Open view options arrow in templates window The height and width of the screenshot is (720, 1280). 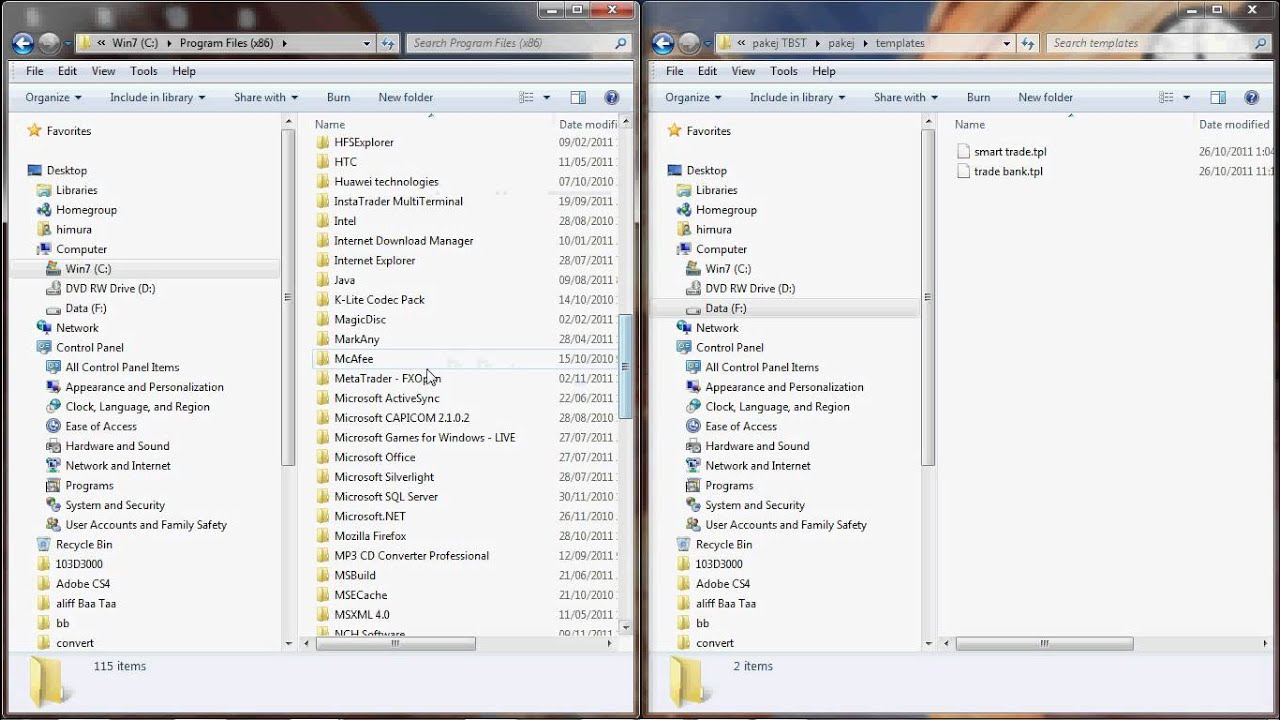[x=1186, y=97]
